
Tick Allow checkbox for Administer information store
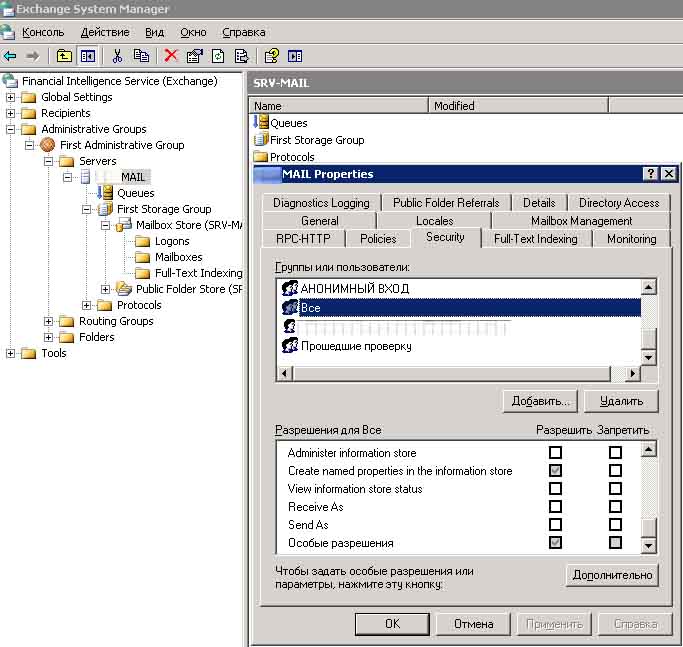pyautogui.click(x=555, y=453)
